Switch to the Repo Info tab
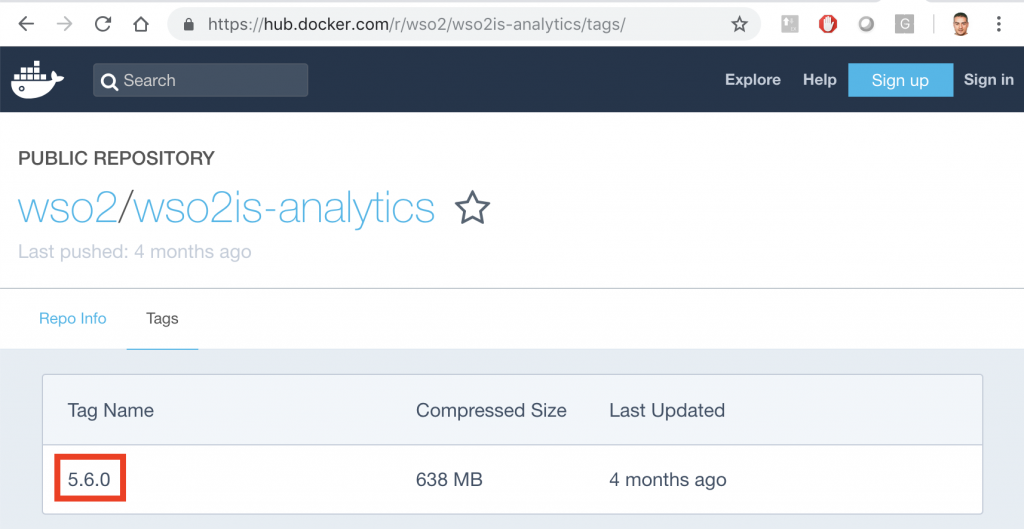Screen dimensions: 1024x529 point(72,319)
